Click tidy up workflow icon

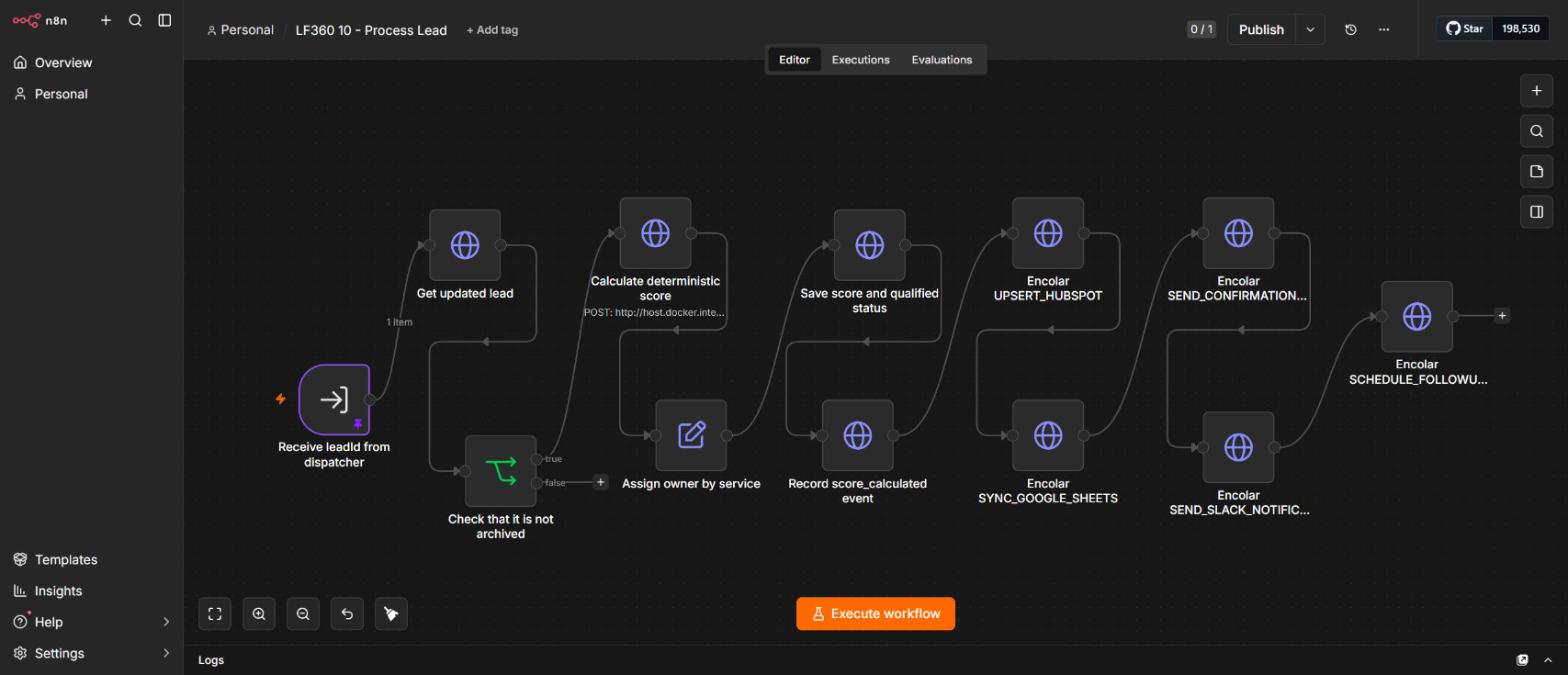pyautogui.click(x=391, y=614)
